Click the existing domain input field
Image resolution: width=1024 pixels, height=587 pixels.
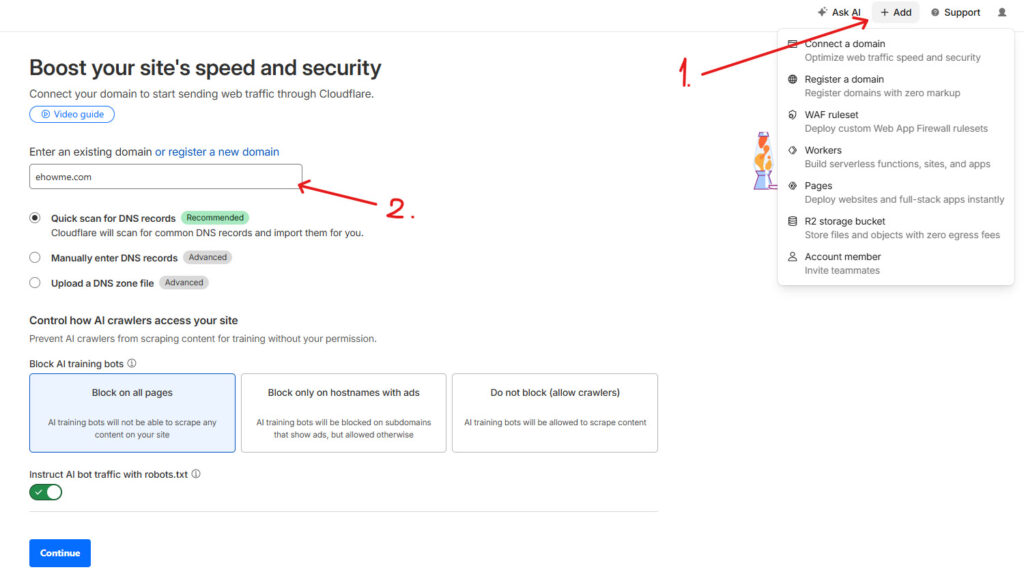[x=166, y=176]
